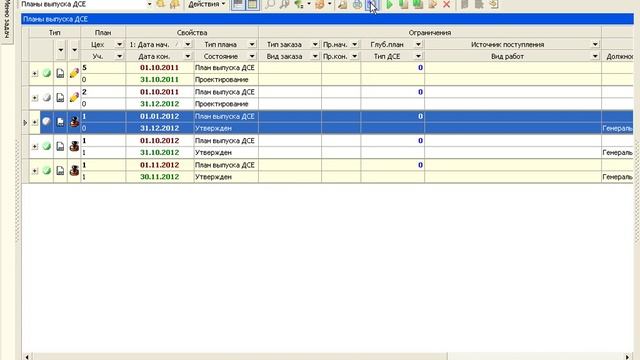Image resolution: width=640 pixels, height=360 pixels.
Task: Expand the row starting 01.10.2011 ending 31.12.2012
Action: pyautogui.click(x=35, y=98)
